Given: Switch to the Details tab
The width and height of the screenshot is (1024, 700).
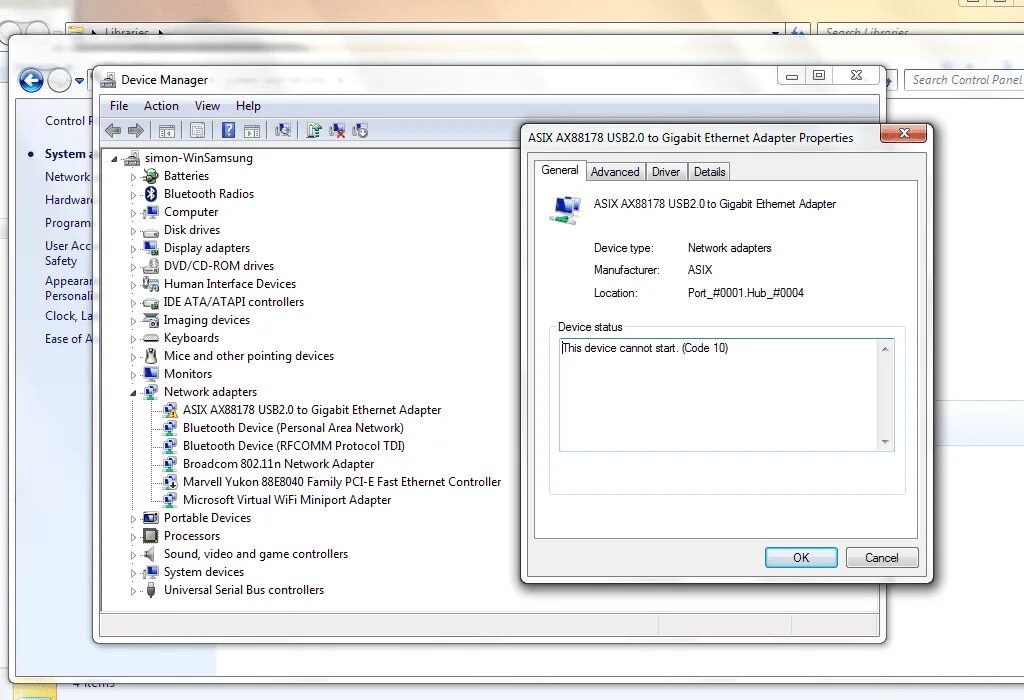Looking at the screenshot, I should pos(709,172).
